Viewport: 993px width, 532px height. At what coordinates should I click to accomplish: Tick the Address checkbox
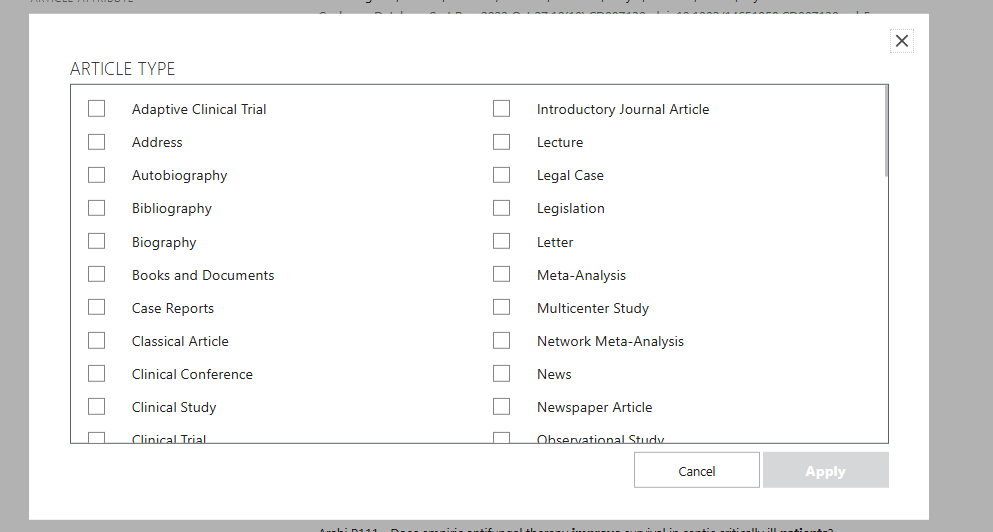(x=97, y=142)
